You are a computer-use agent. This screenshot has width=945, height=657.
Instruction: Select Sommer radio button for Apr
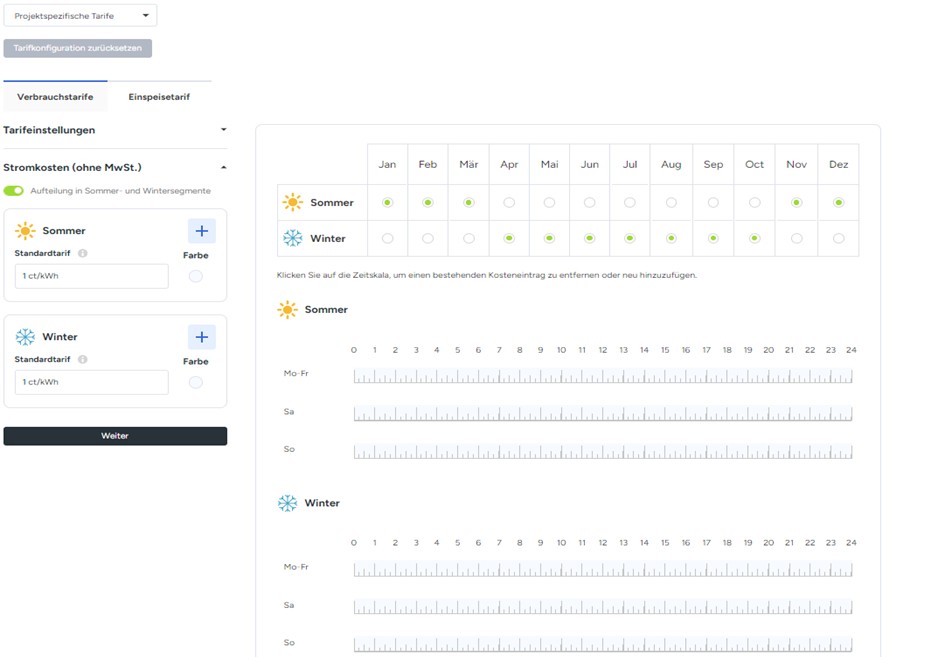[509, 203]
